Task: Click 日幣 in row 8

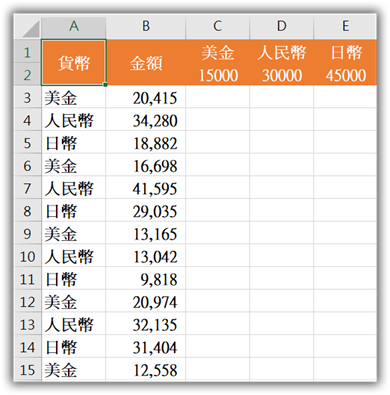Action: tap(74, 211)
